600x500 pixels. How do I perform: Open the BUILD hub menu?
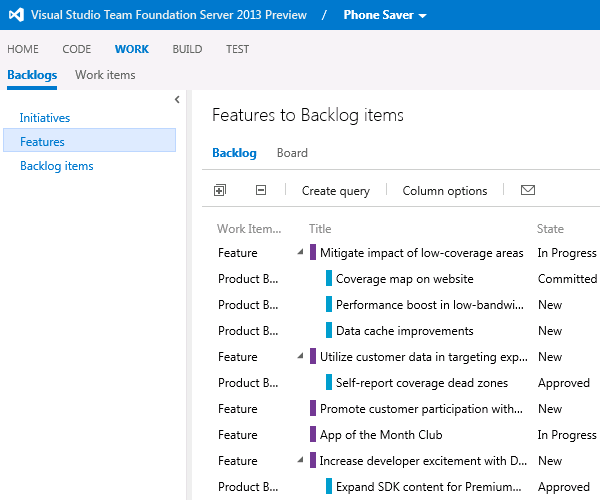pyautogui.click(x=187, y=49)
